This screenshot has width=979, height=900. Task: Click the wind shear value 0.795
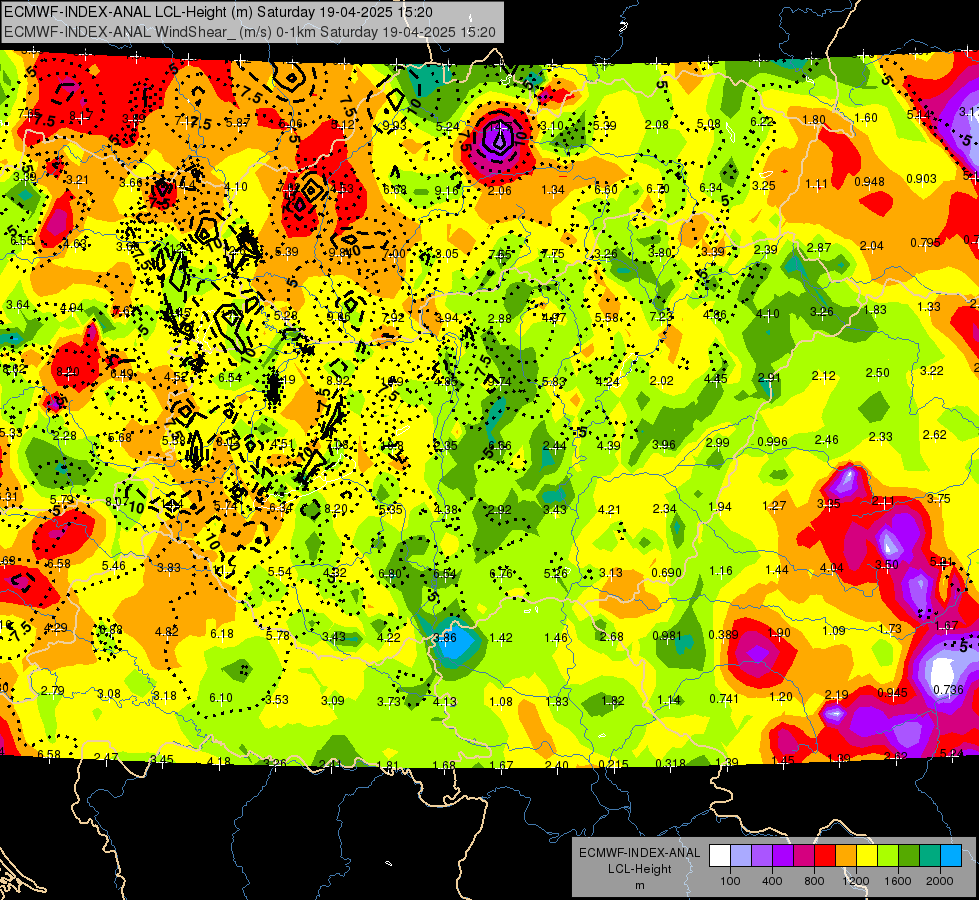point(925,242)
